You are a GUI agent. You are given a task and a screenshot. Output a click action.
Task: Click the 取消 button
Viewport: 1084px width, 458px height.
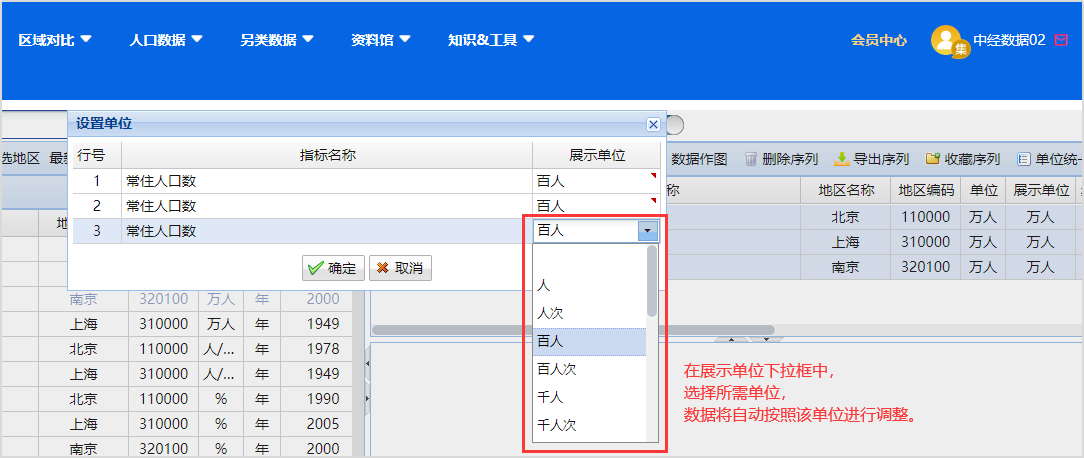[400, 268]
